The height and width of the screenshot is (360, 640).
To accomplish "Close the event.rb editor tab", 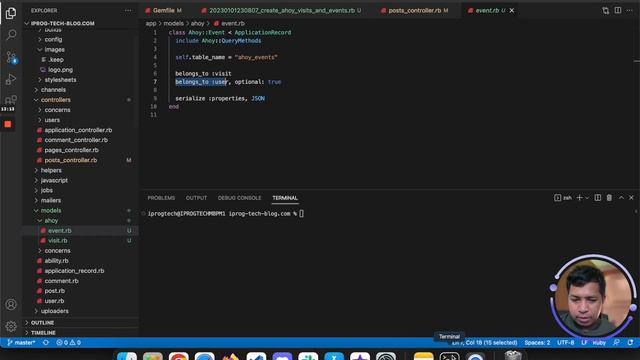I will 512,11.
